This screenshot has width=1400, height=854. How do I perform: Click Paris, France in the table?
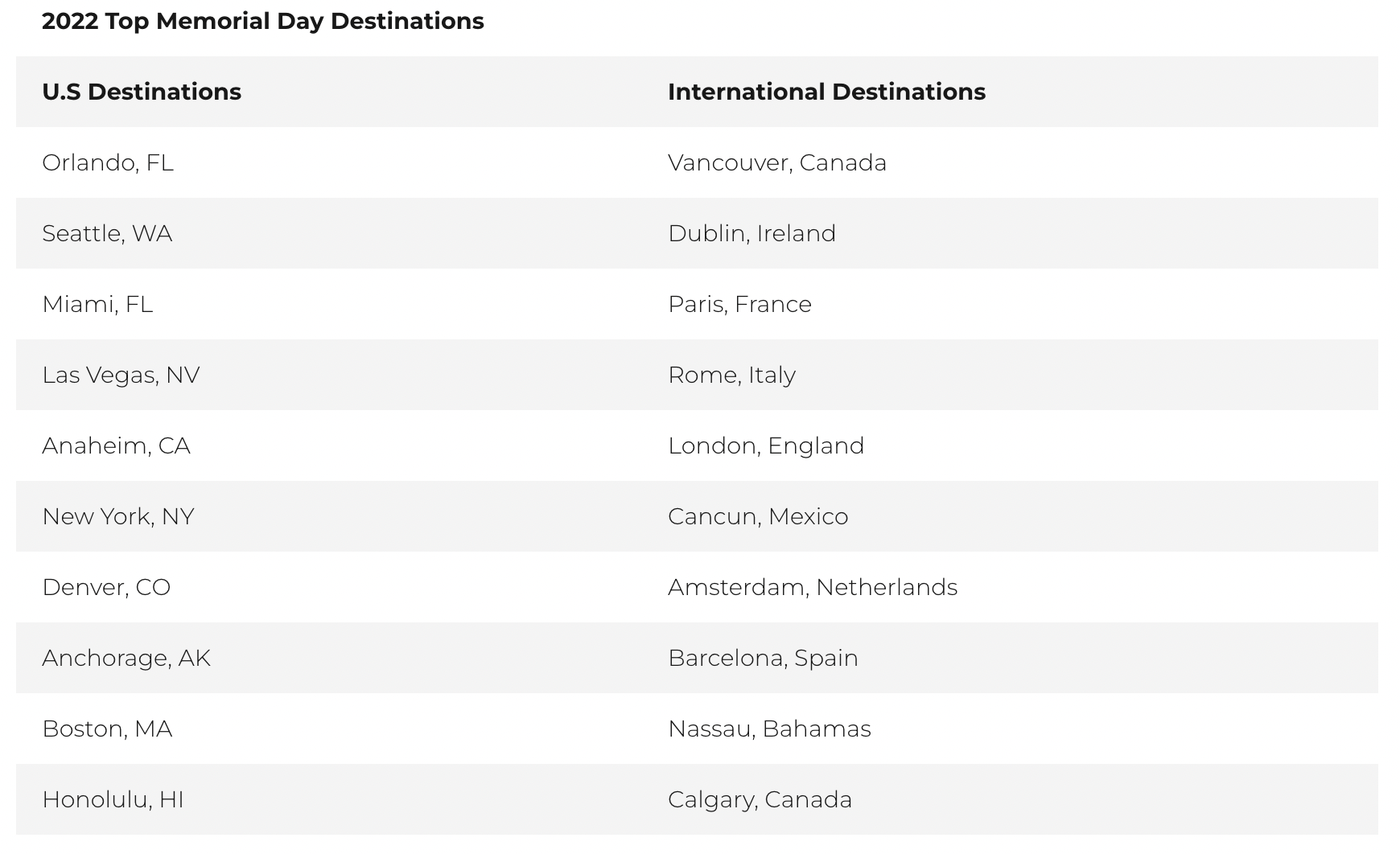click(x=739, y=304)
